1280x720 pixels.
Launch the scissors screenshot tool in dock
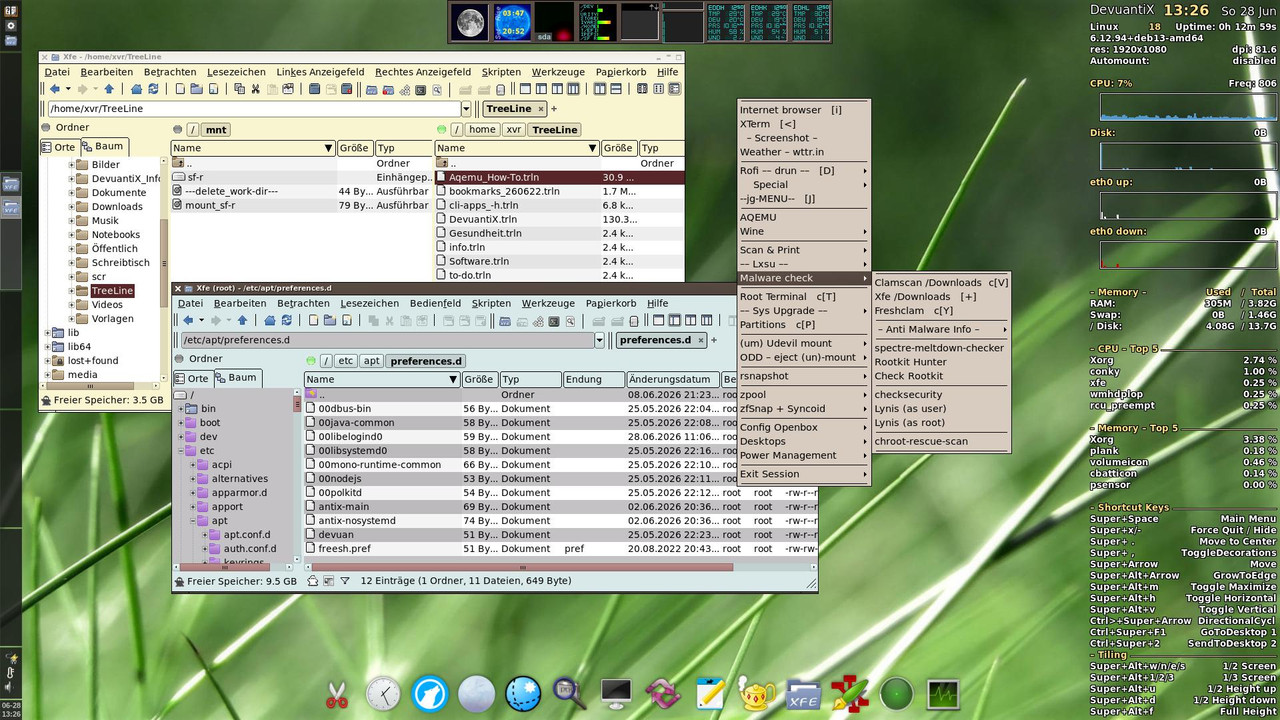(337, 693)
